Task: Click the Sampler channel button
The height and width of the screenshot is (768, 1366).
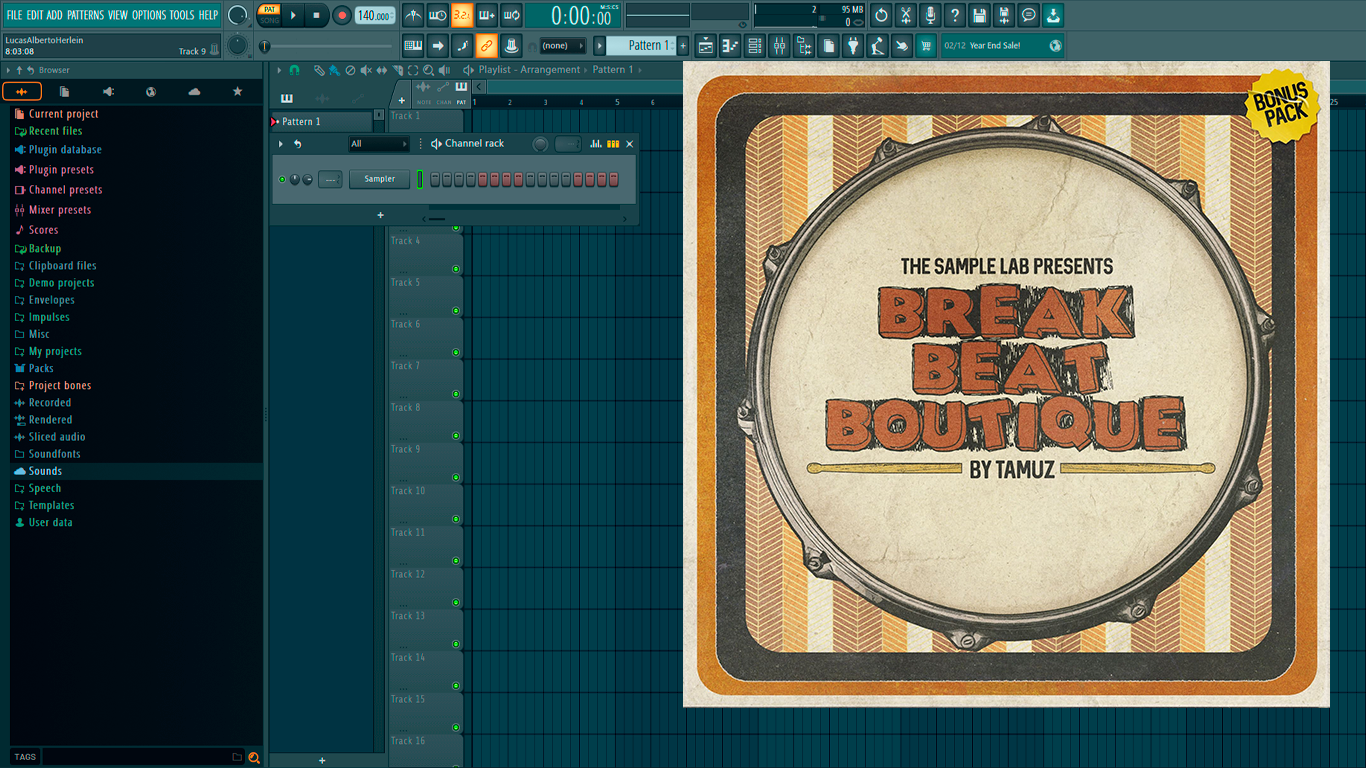Action: click(x=379, y=179)
